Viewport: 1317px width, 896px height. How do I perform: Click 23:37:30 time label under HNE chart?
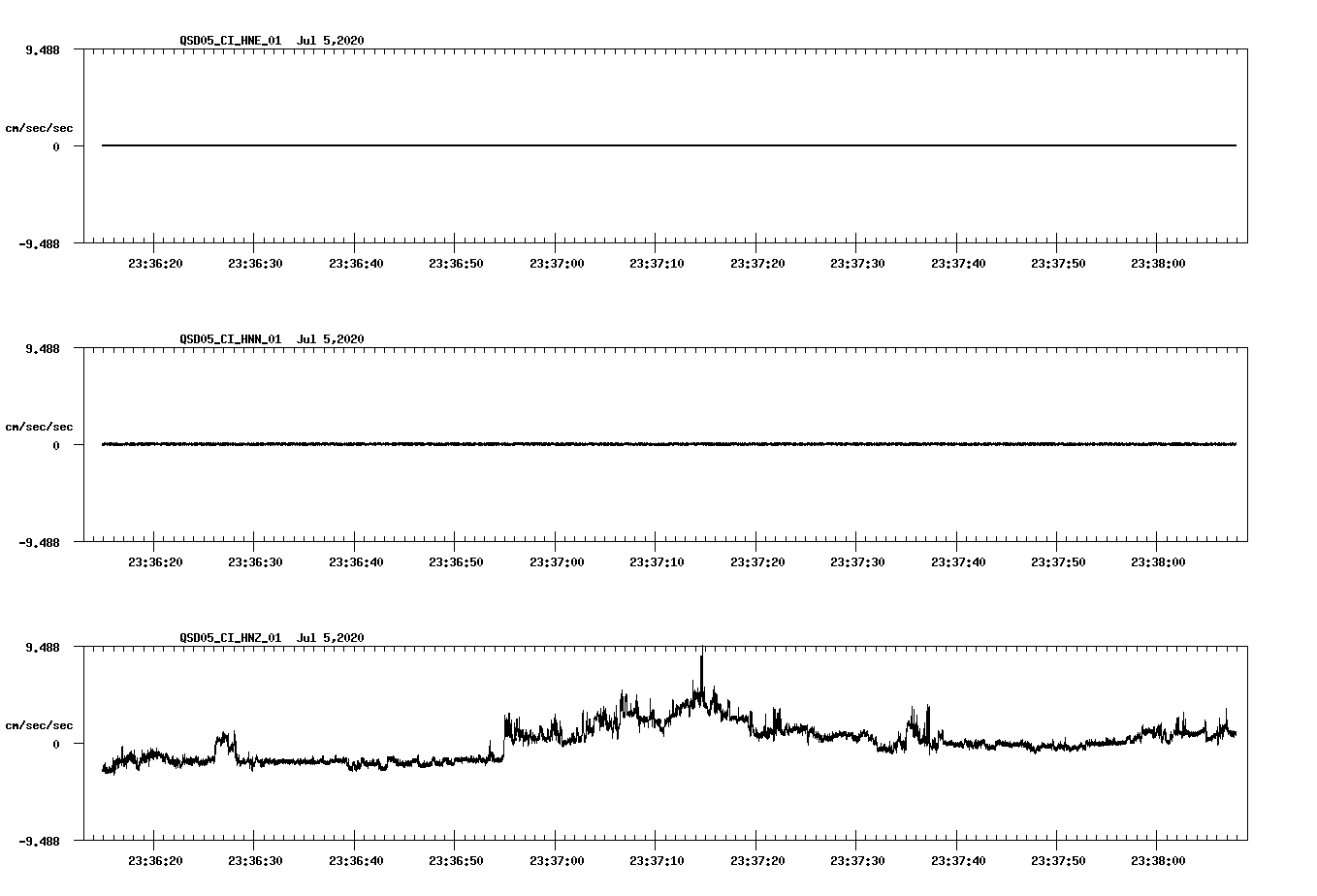pos(857,264)
